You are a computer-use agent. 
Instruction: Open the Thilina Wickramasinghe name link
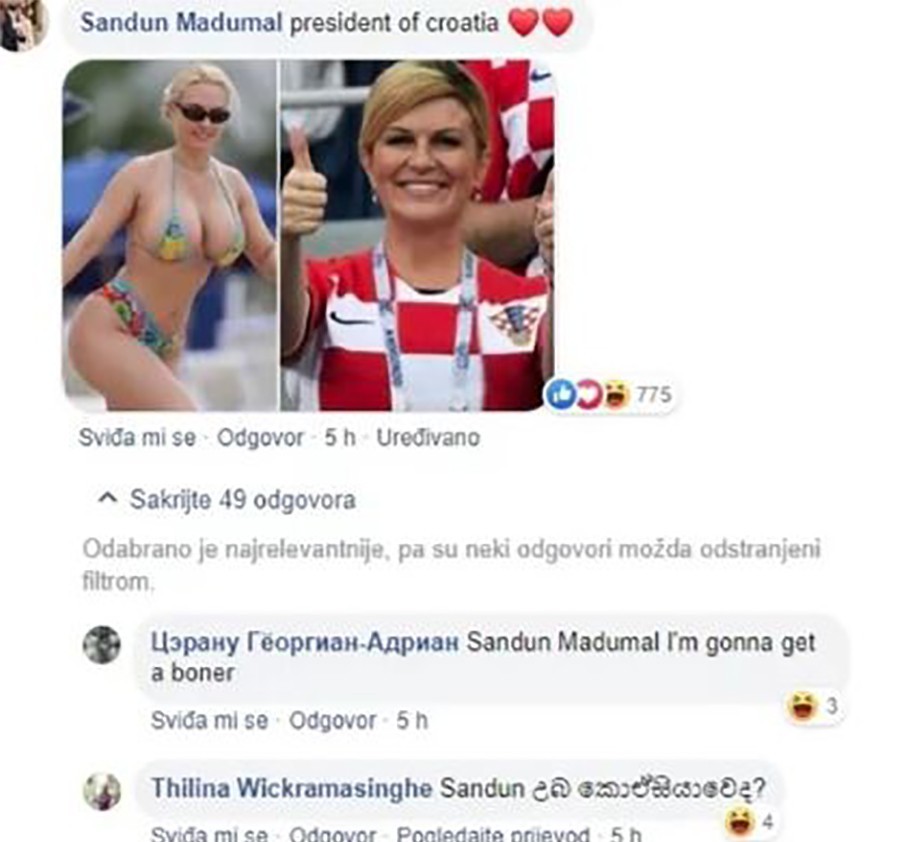(292, 788)
